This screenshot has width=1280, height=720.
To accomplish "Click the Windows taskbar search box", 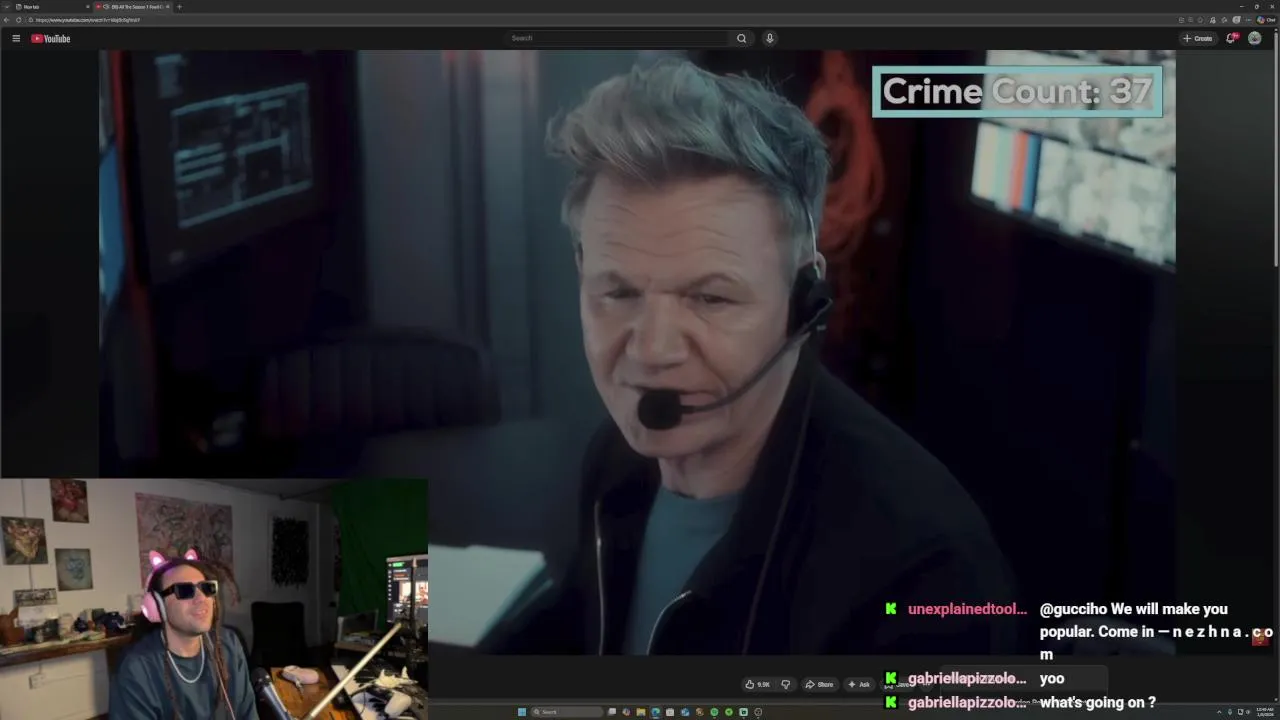I will click(x=566, y=712).
